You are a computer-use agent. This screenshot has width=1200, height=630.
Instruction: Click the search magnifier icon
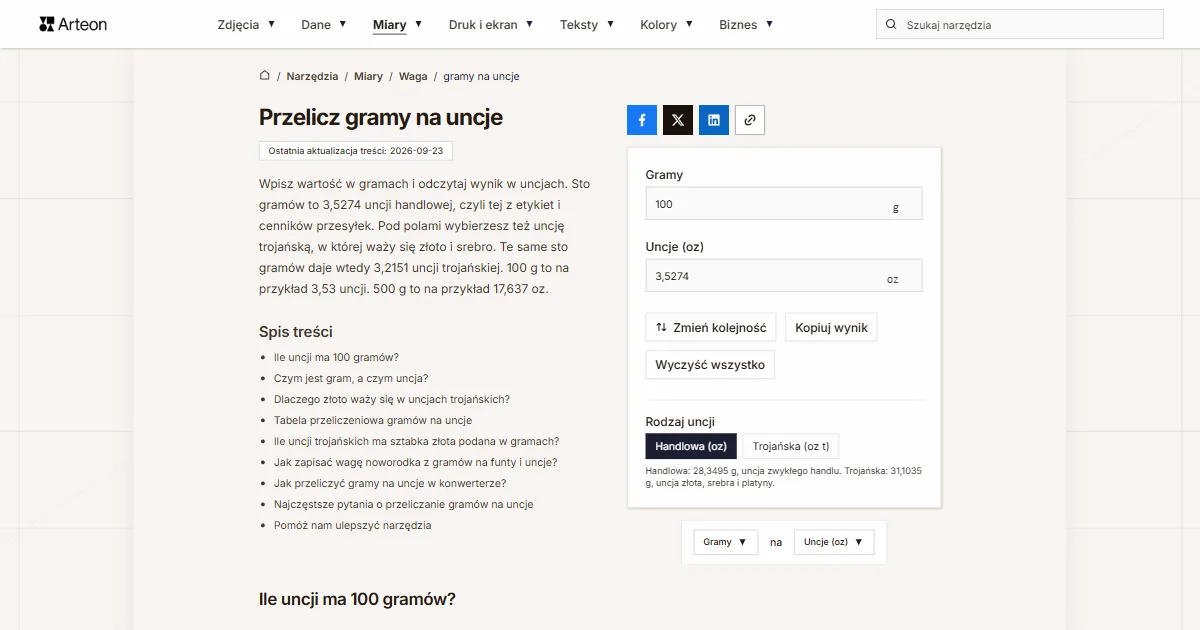890,25
